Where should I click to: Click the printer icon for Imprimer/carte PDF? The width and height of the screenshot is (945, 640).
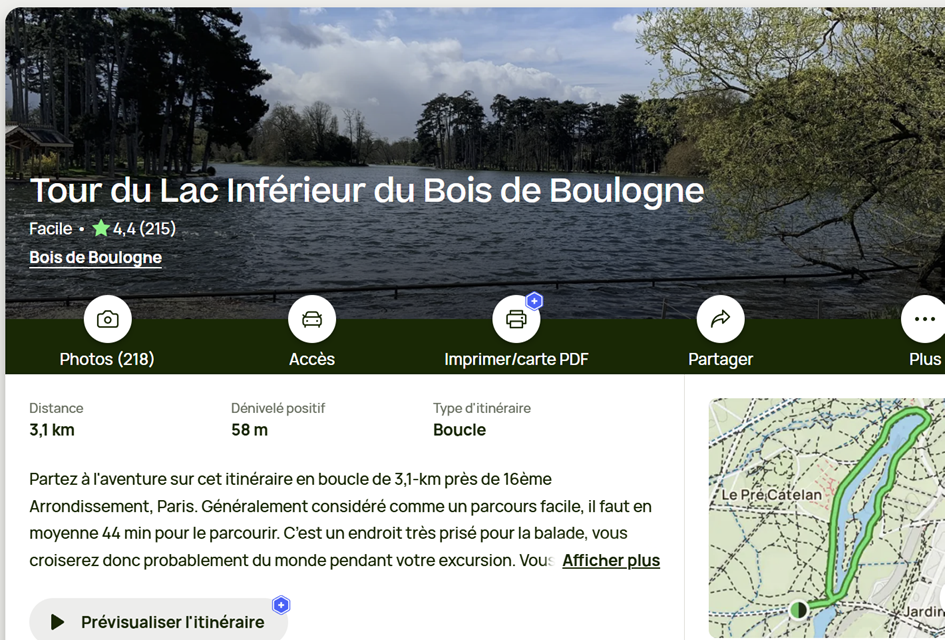[516, 320]
